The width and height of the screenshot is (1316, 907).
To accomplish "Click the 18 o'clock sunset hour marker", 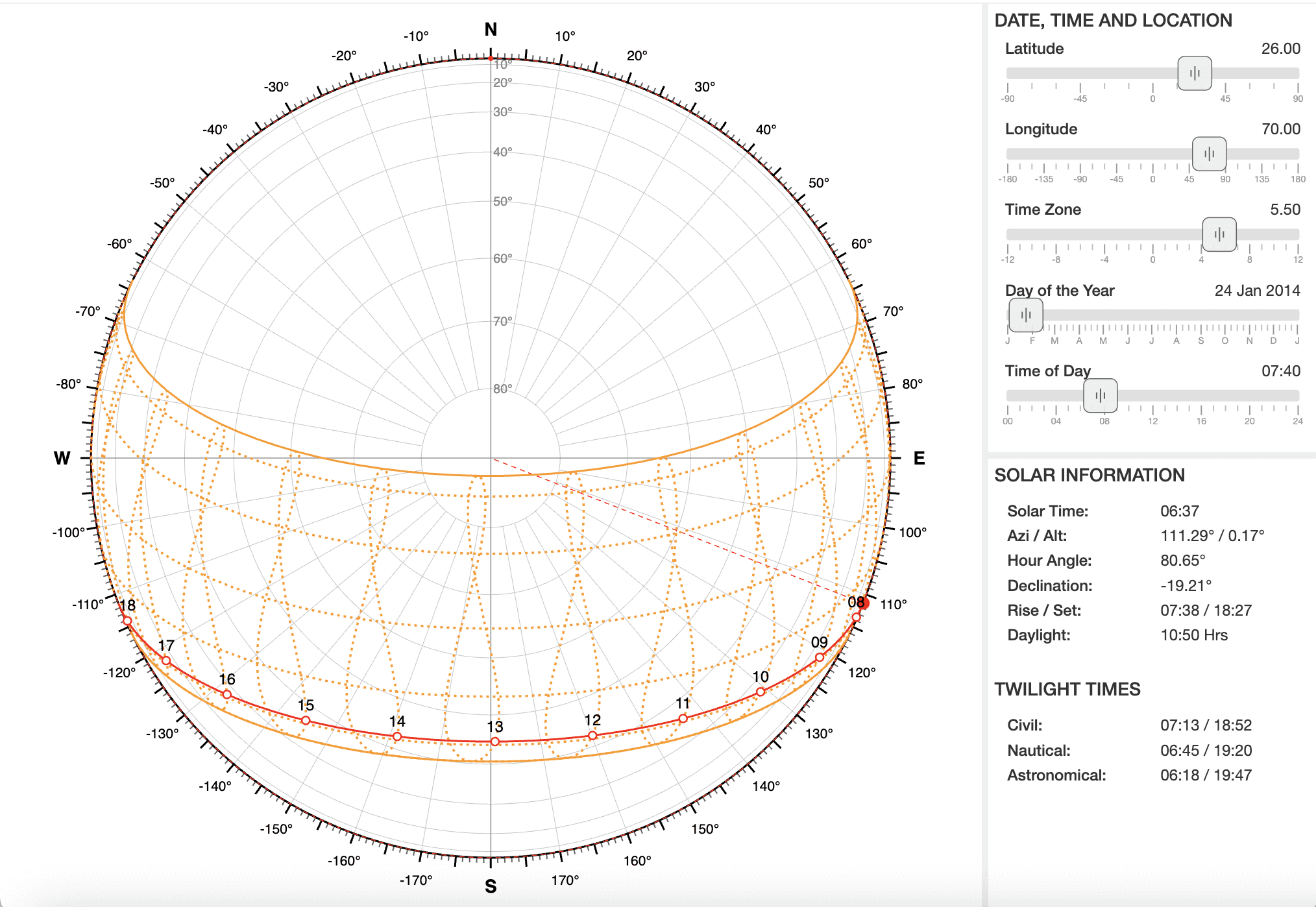I will [127, 621].
